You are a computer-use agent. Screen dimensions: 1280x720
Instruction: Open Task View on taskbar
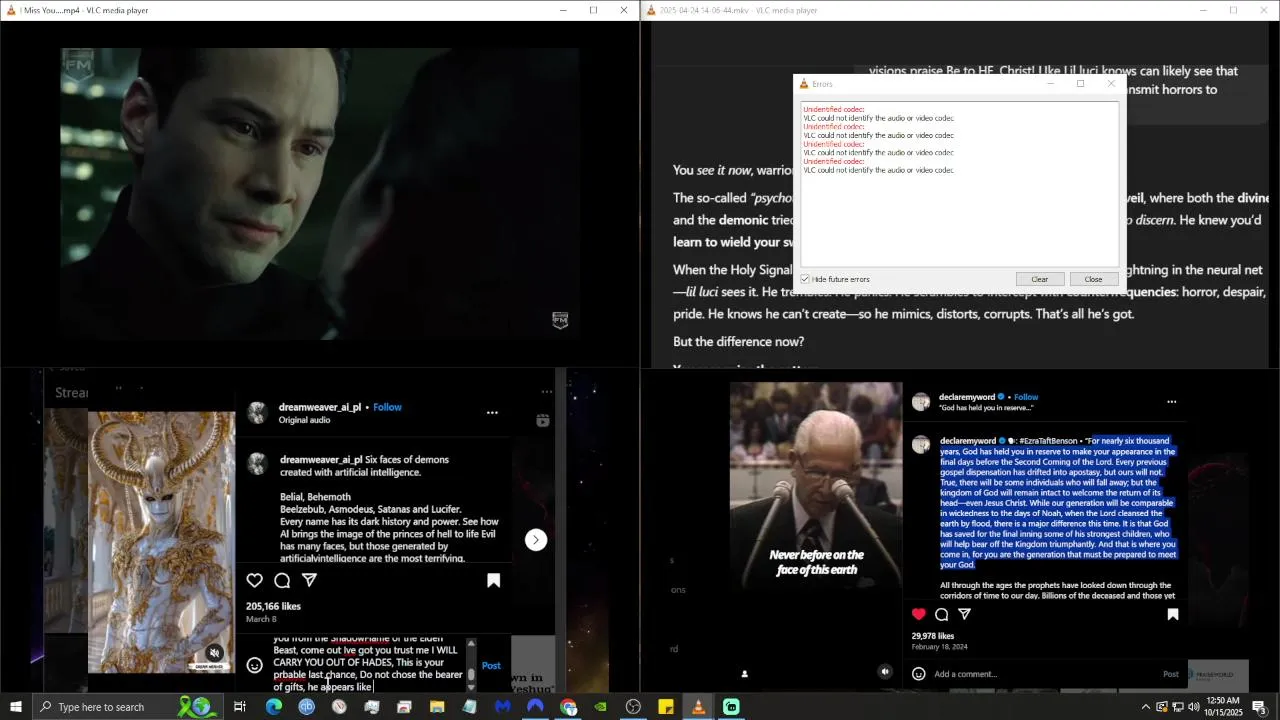240,707
